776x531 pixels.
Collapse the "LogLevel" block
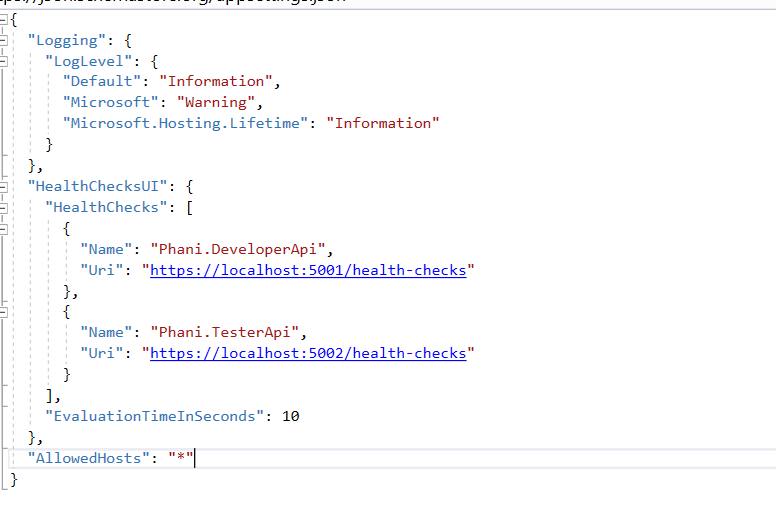point(3,61)
